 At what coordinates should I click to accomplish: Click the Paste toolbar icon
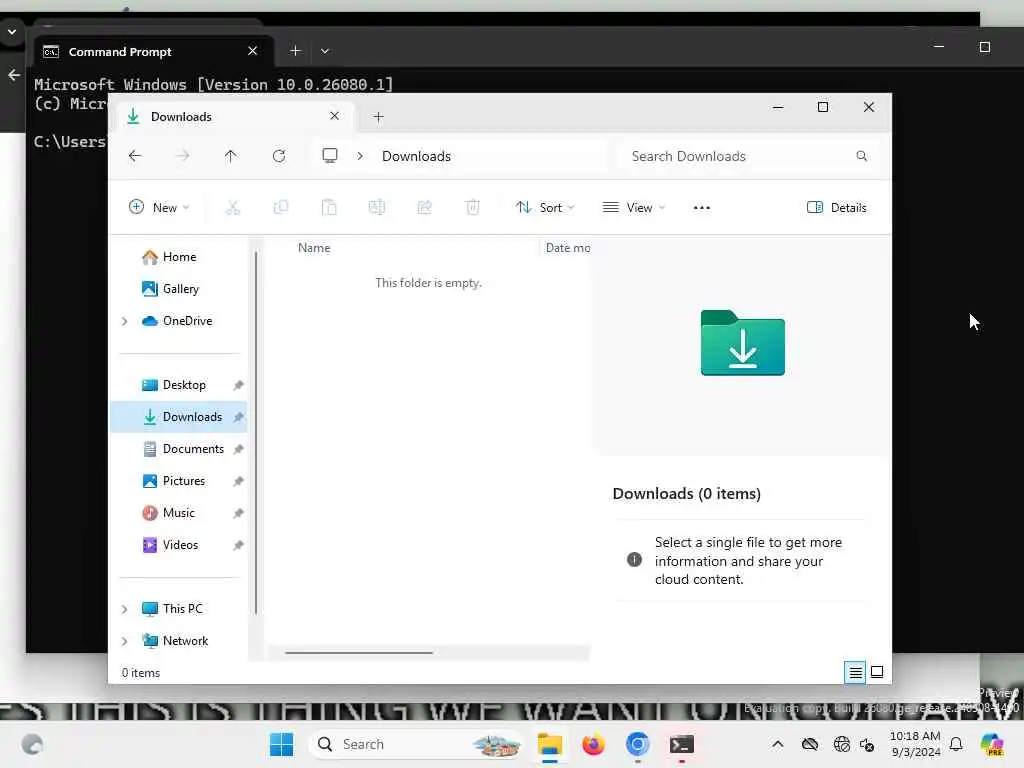coord(329,208)
